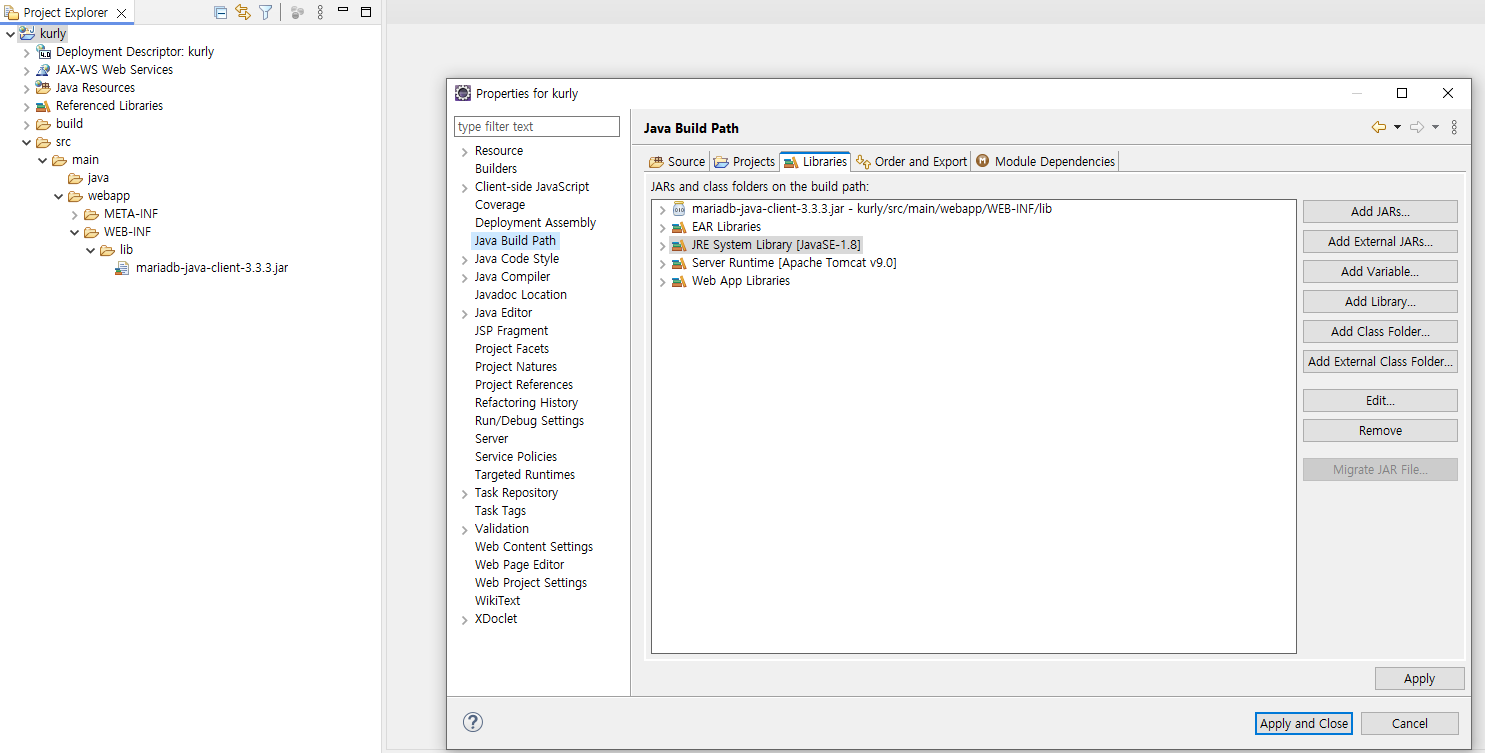
Task: Select Java Build Path in properties list
Action: [515, 241]
